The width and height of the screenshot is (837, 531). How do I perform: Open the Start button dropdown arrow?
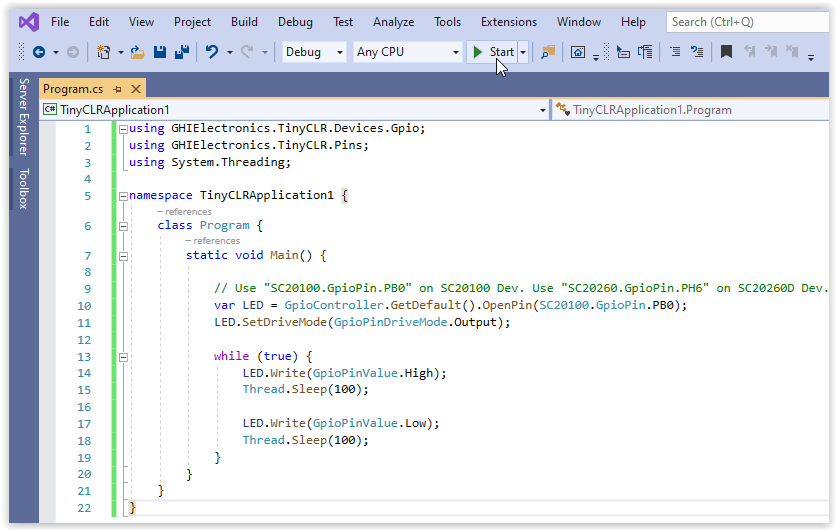tap(523, 52)
